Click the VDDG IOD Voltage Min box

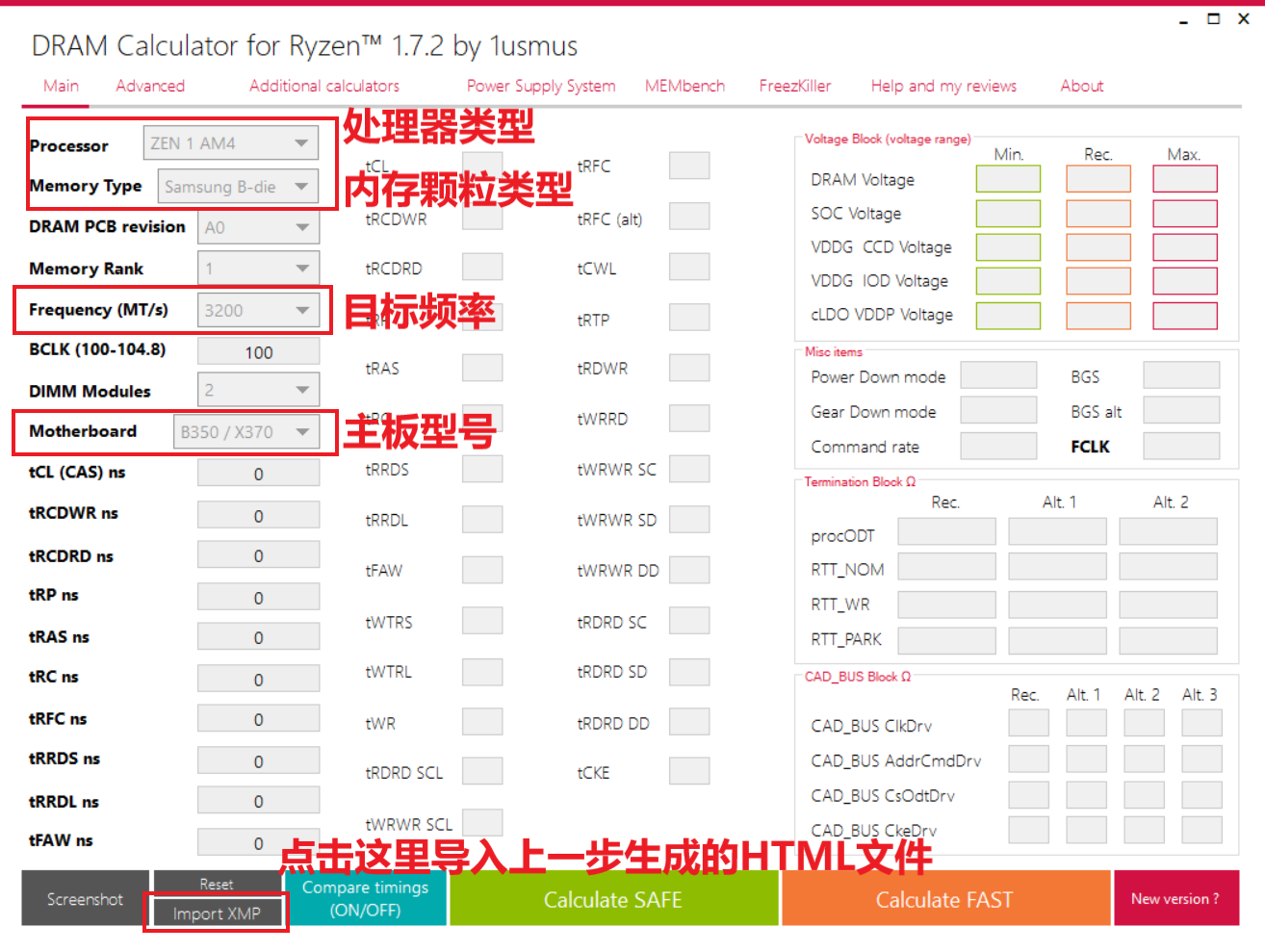[x=1008, y=281]
